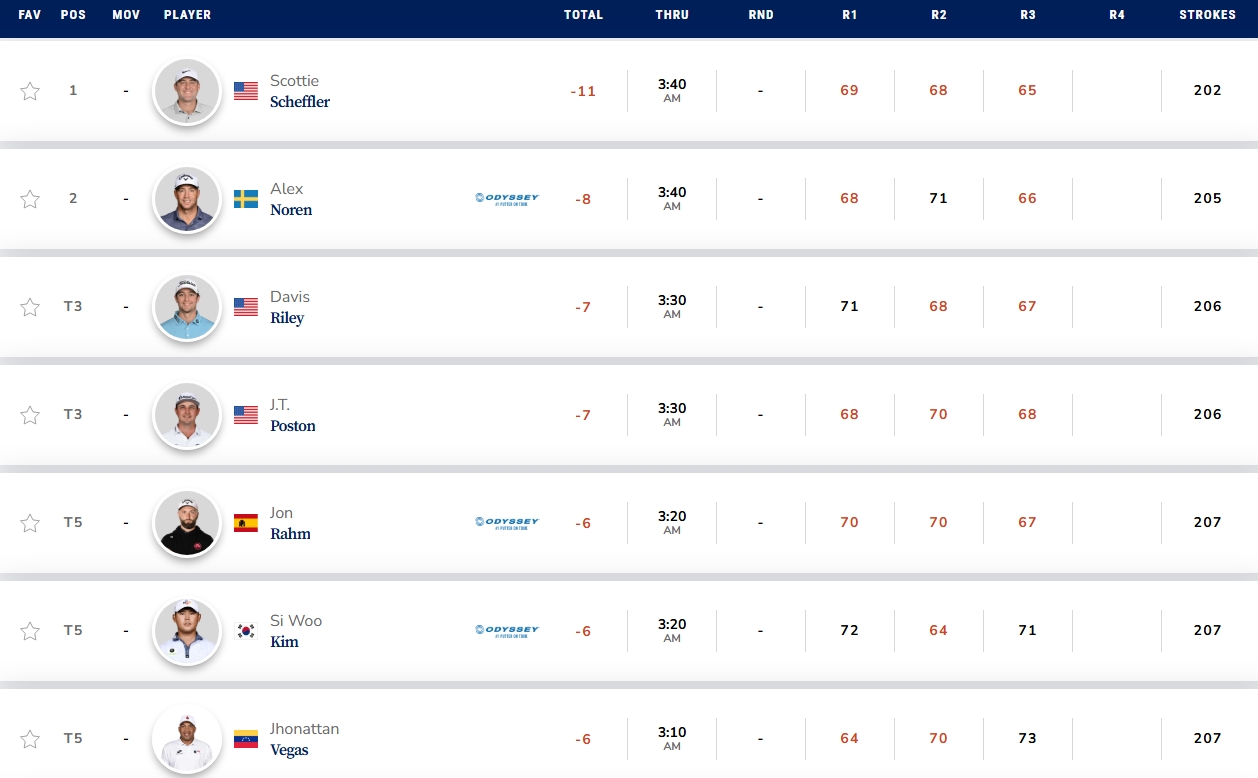Sort the leaderboard by the TOTAL column header
The height and width of the screenshot is (778, 1258).
pyautogui.click(x=583, y=15)
